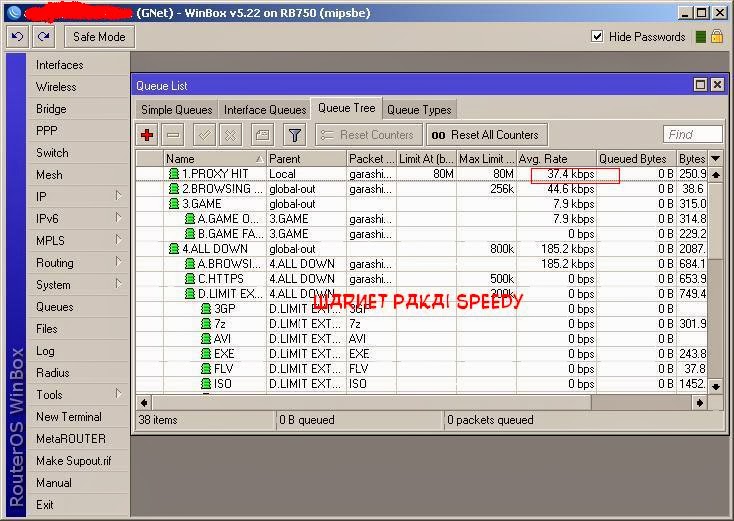Add a new queue with red plus

pos(147,135)
